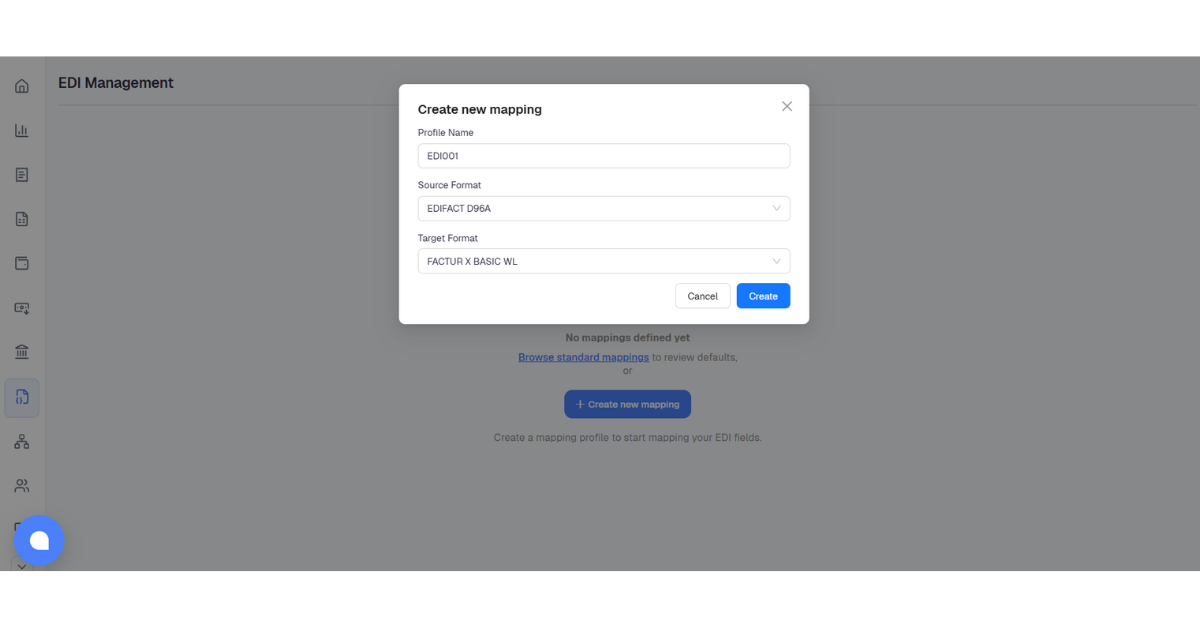1200x627 pixels.
Task: Close the Create new mapping dialog
Action: coord(787,106)
